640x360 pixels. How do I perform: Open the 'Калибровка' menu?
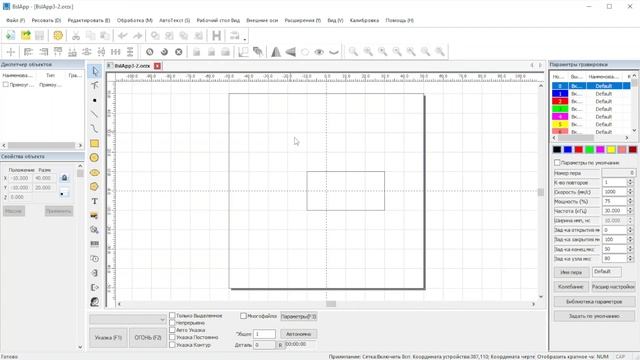364,20
